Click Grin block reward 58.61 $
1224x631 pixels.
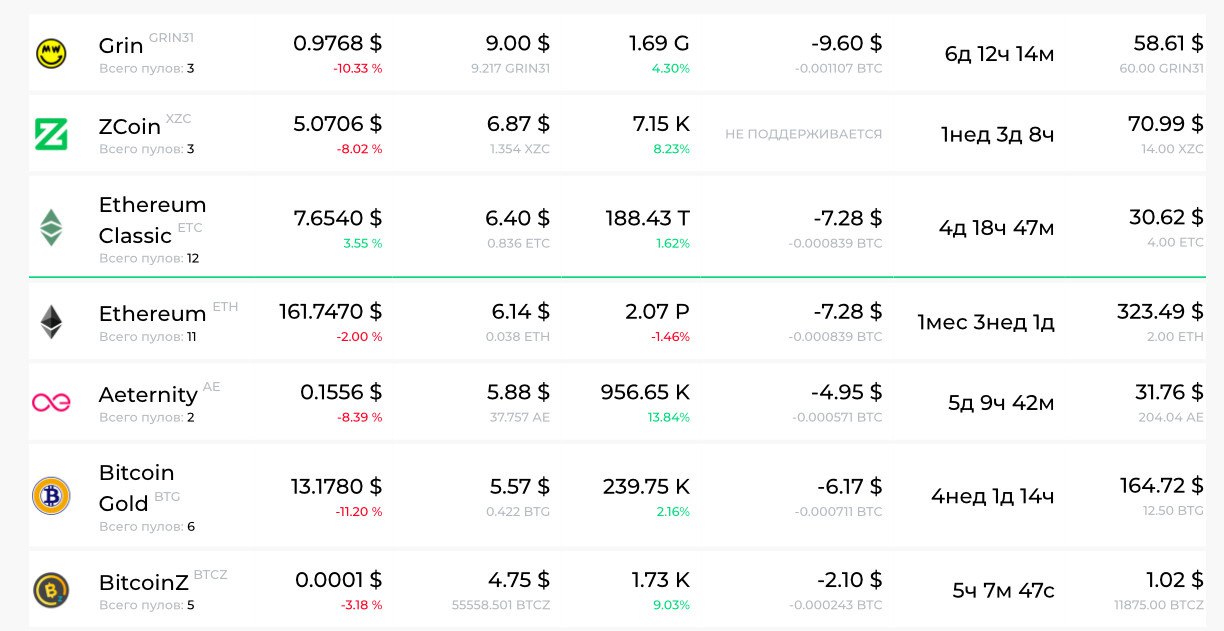pyautogui.click(x=1168, y=43)
